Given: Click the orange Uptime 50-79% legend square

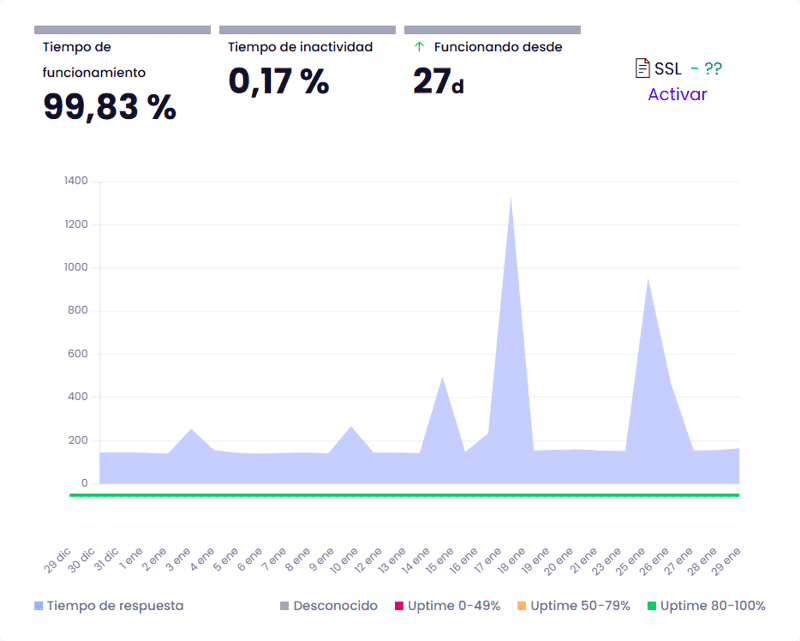Looking at the screenshot, I should tap(521, 606).
